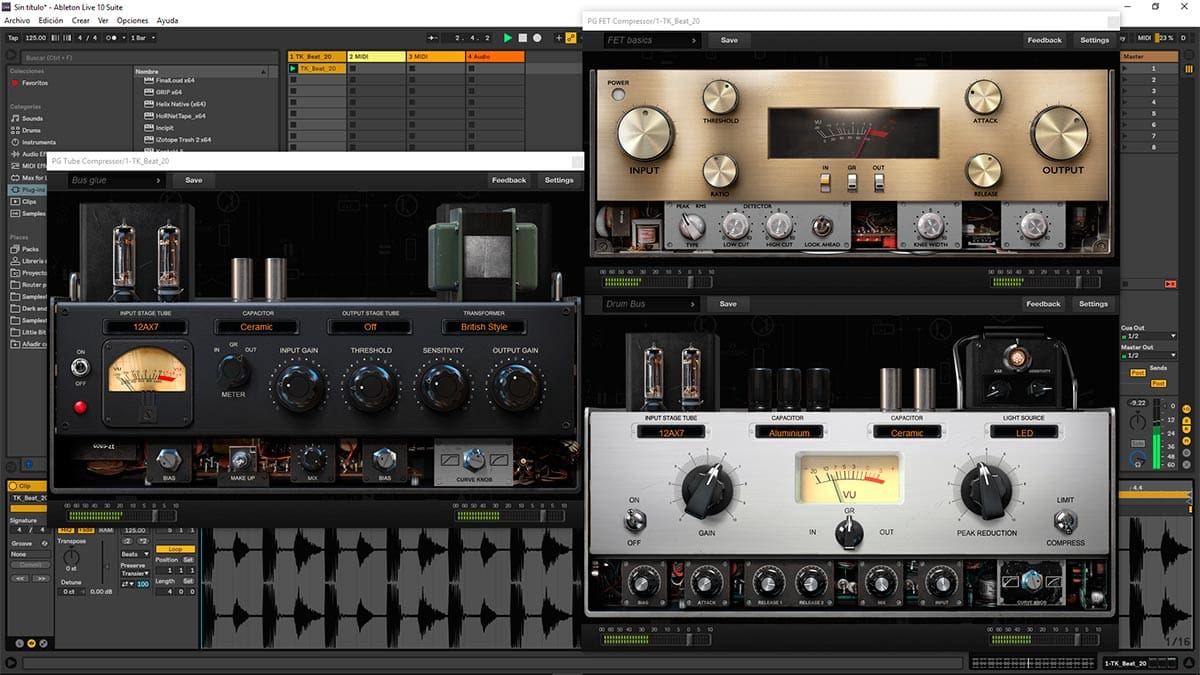Click the Tube Compressor METER knob
This screenshot has width=1200, height=675.
pos(233,372)
